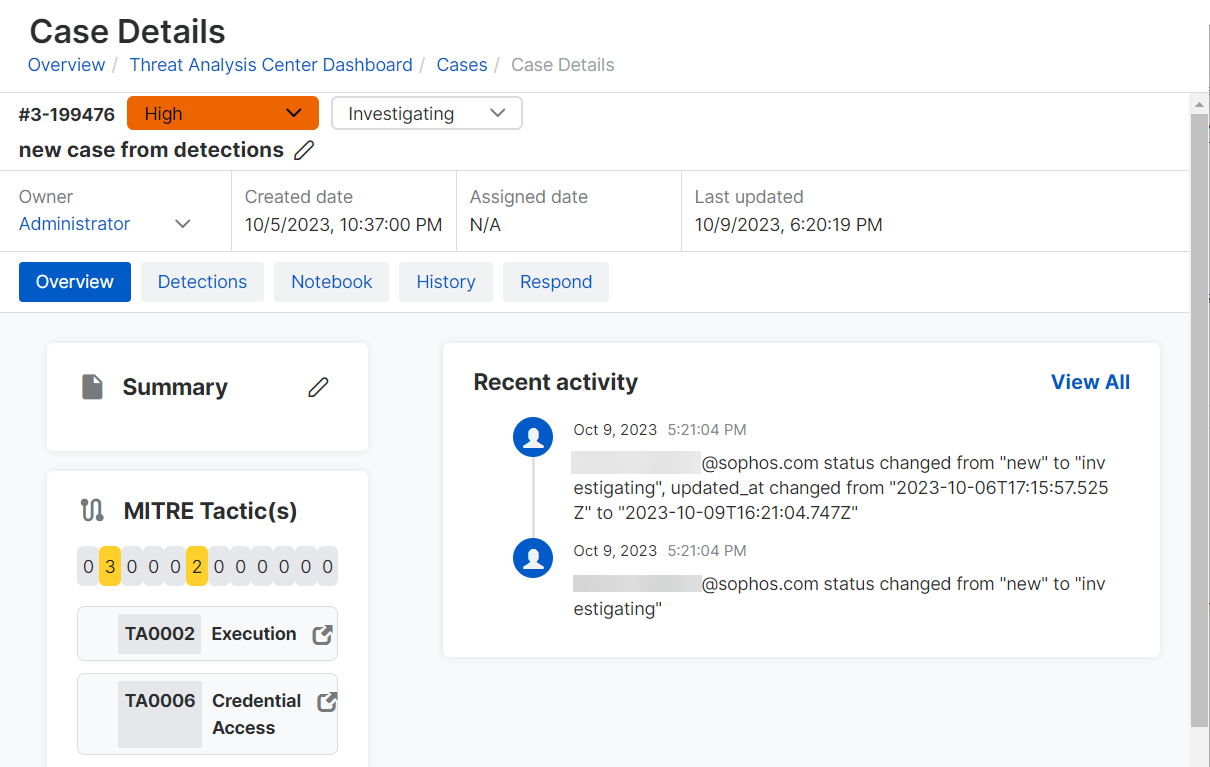Open the Notebook tab
Image resolution: width=1210 pixels, height=767 pixels.
click(x=332, y=282)
